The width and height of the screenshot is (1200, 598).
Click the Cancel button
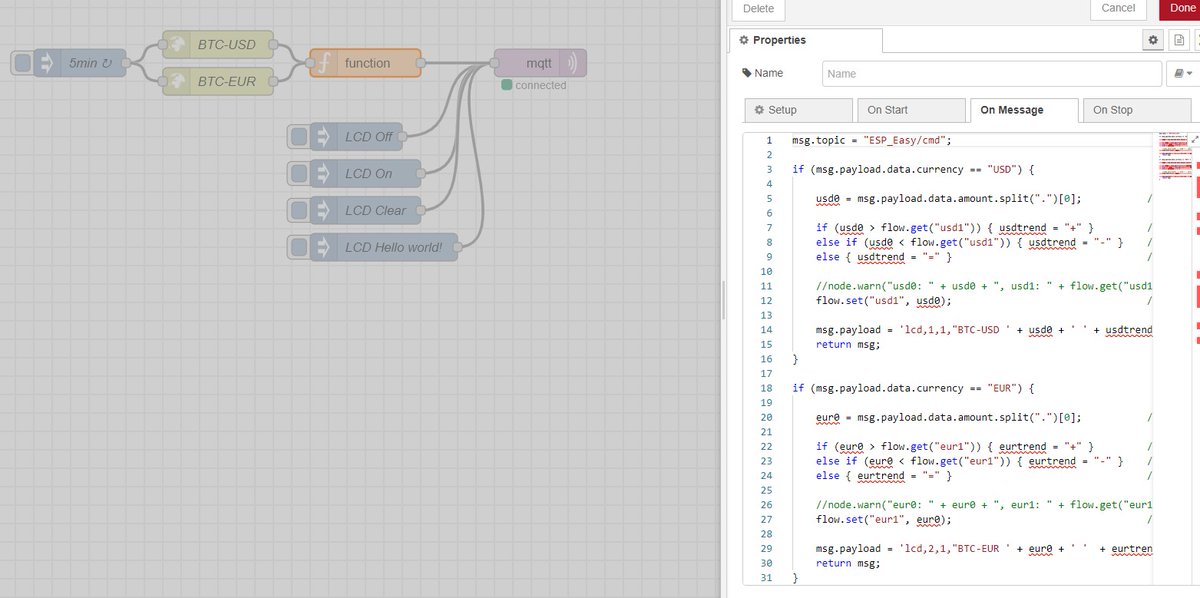click(1118, 8)
